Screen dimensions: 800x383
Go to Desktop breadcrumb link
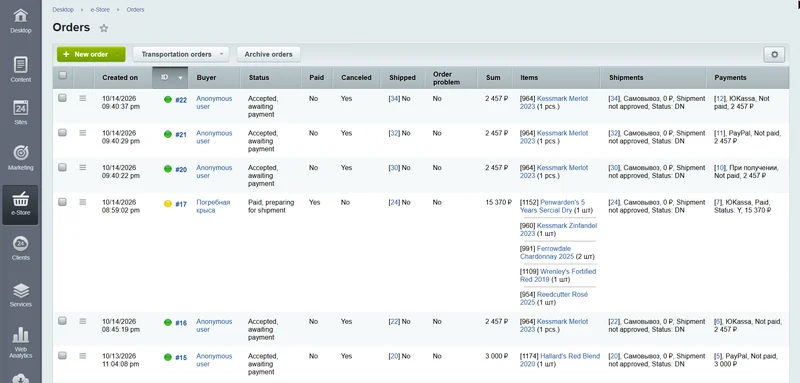(63, 10)
